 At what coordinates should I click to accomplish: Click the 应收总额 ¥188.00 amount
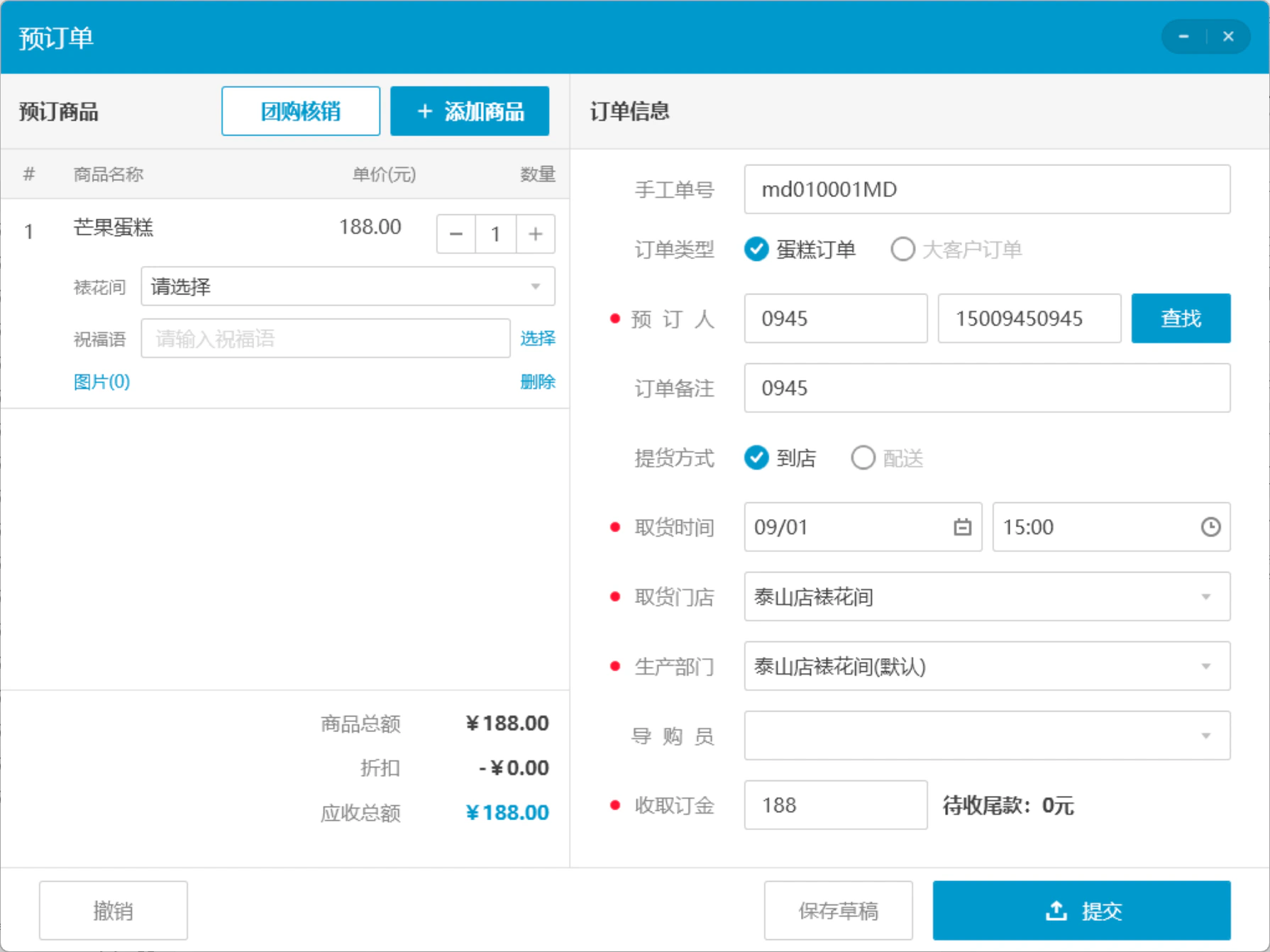pyautogui.click(x=507, y=812)
